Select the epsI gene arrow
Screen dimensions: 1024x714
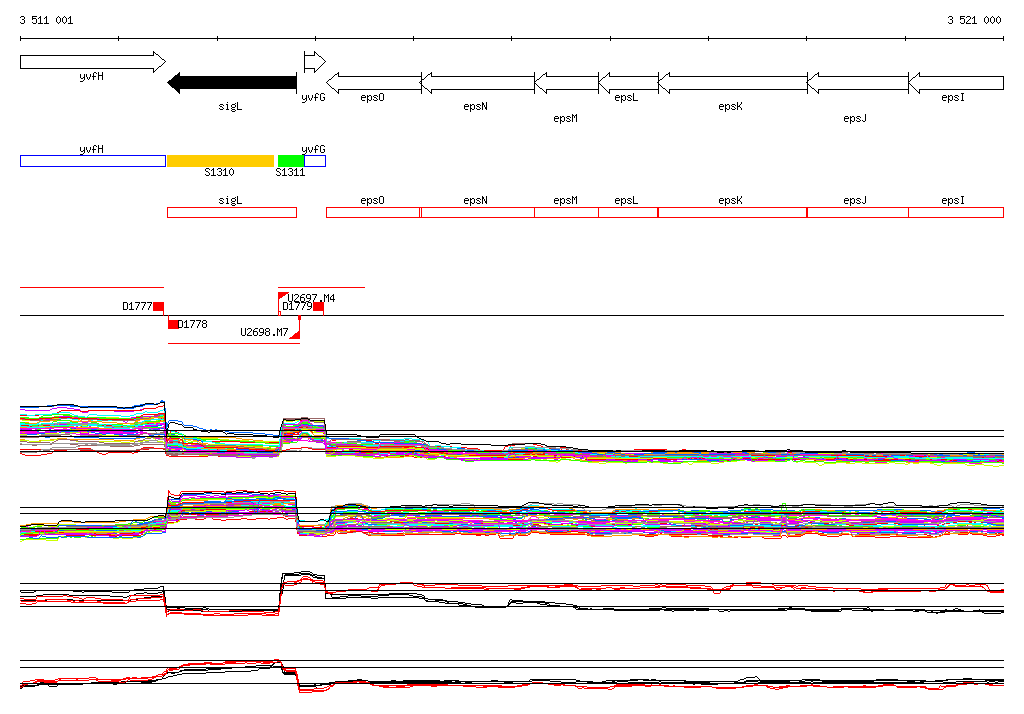[955, 83]
